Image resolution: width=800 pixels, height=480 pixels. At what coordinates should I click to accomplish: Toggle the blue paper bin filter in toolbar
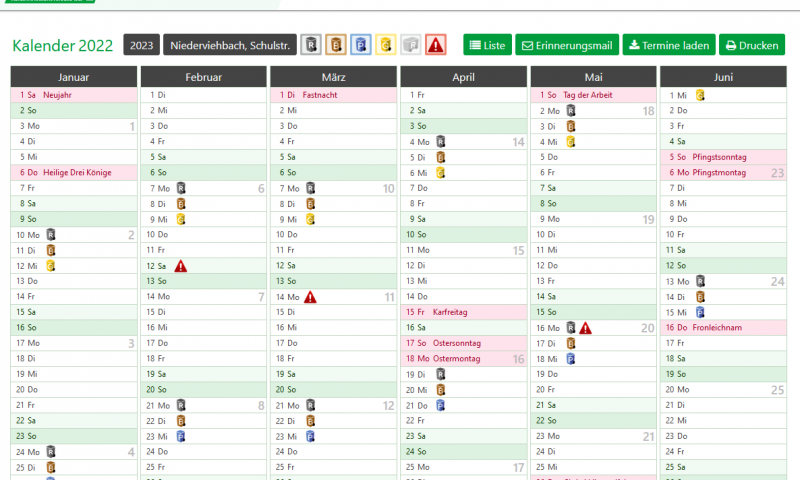pos(362,45)
